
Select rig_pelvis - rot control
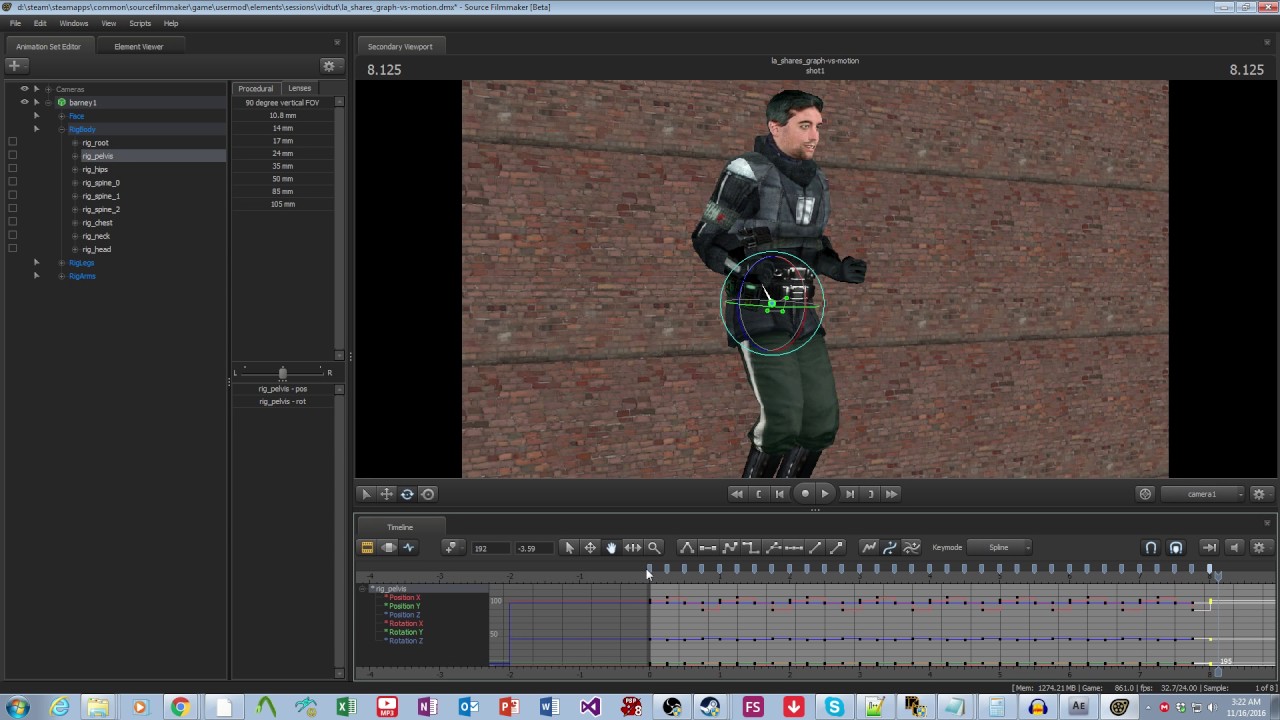pyautogui.click(x=283, y=401)
